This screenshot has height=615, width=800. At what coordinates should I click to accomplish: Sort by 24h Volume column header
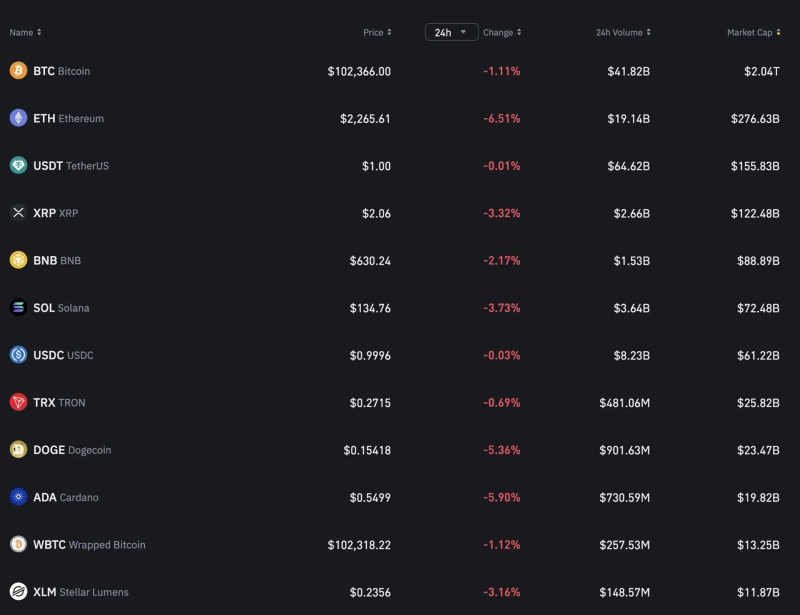[x=622, y=32]
